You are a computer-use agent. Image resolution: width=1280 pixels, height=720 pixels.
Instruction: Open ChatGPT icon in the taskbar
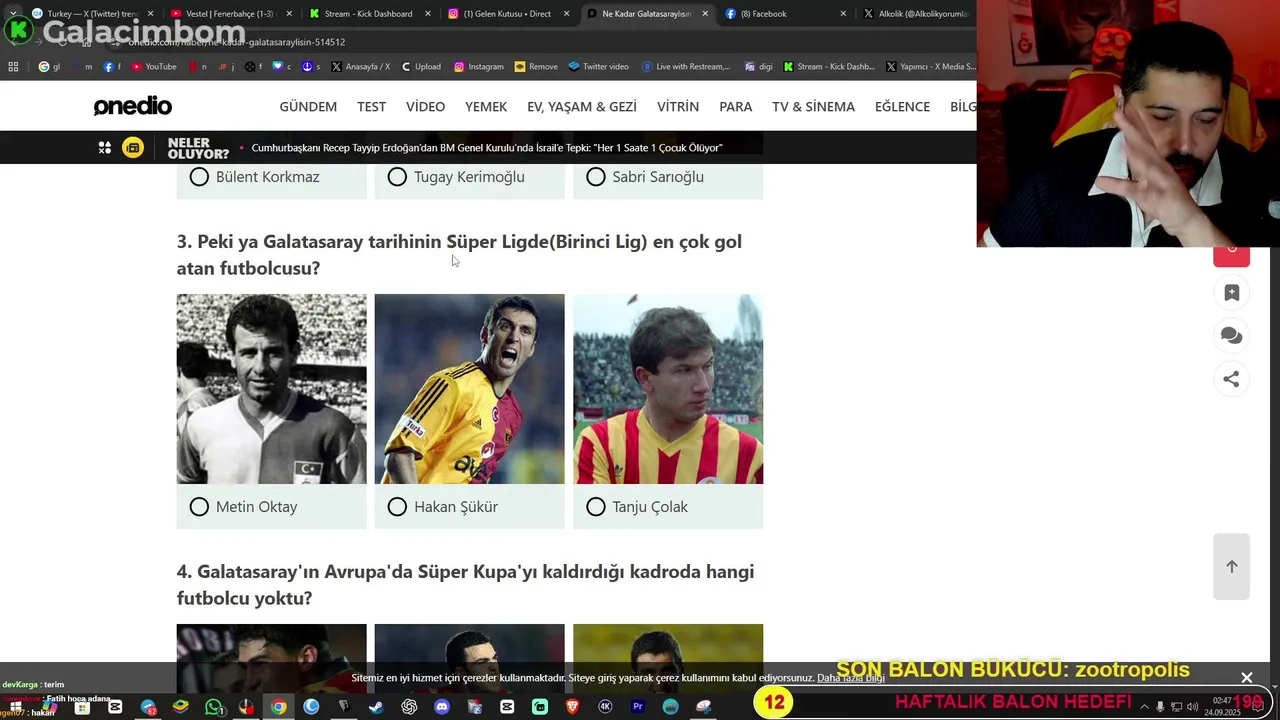409,707
